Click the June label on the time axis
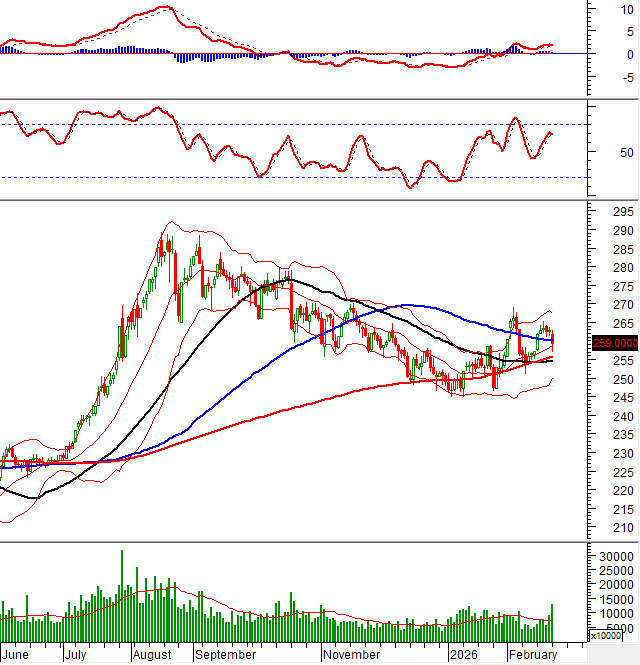The height and width of the screenshot is (665, 640). click(16, 655)
